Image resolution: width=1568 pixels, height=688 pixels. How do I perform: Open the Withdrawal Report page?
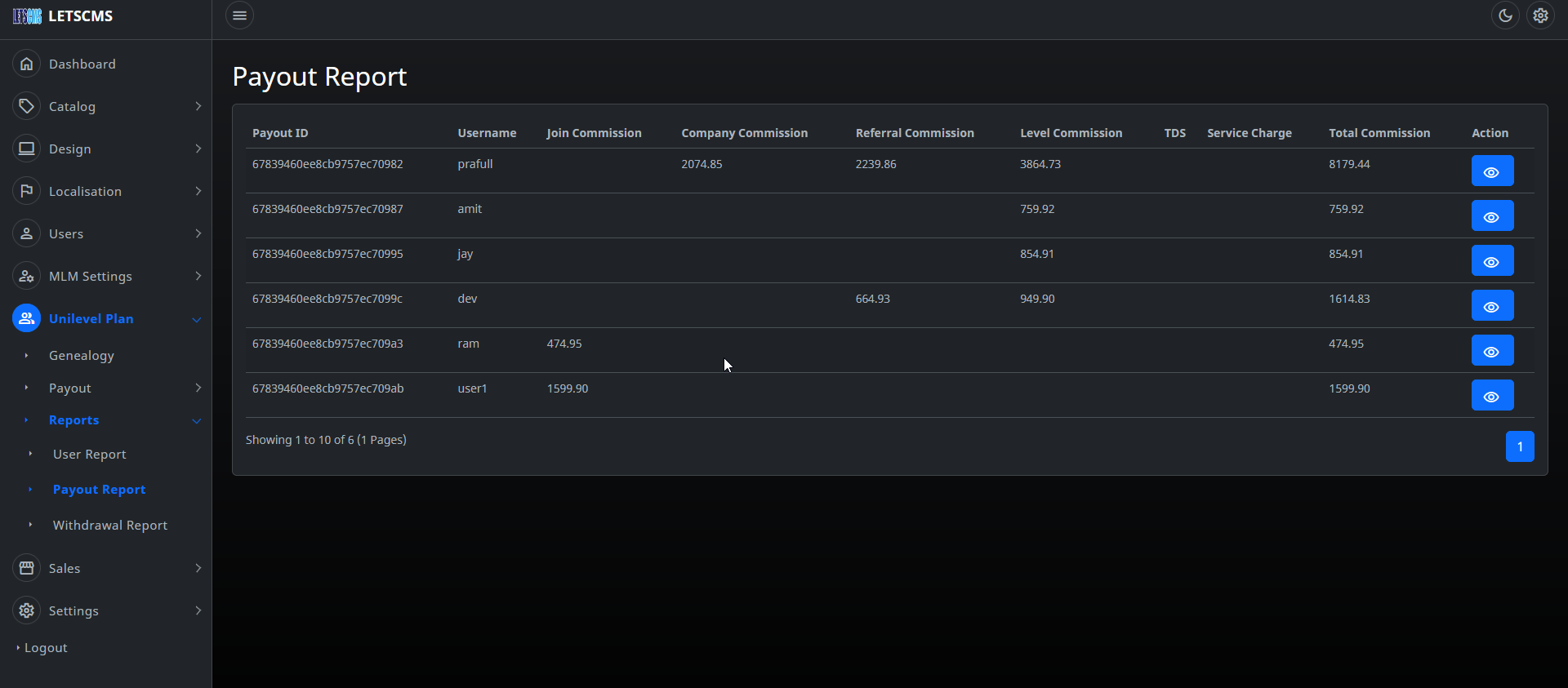110,526
